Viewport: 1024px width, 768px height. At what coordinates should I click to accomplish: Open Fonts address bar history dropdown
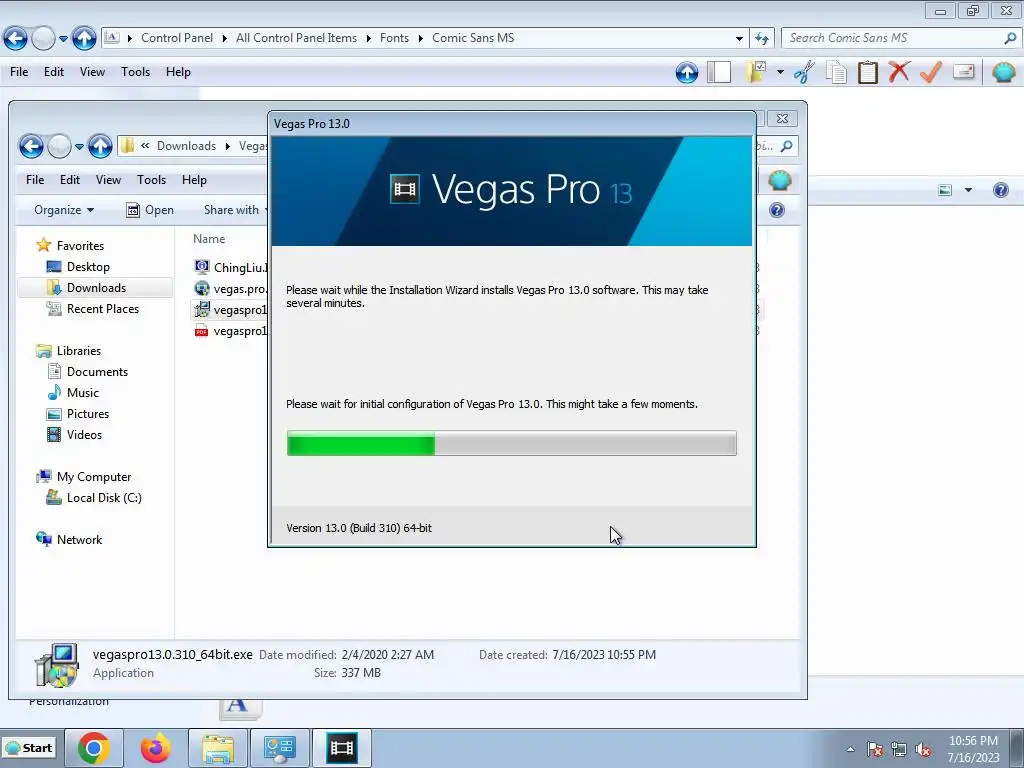(739, 39)
